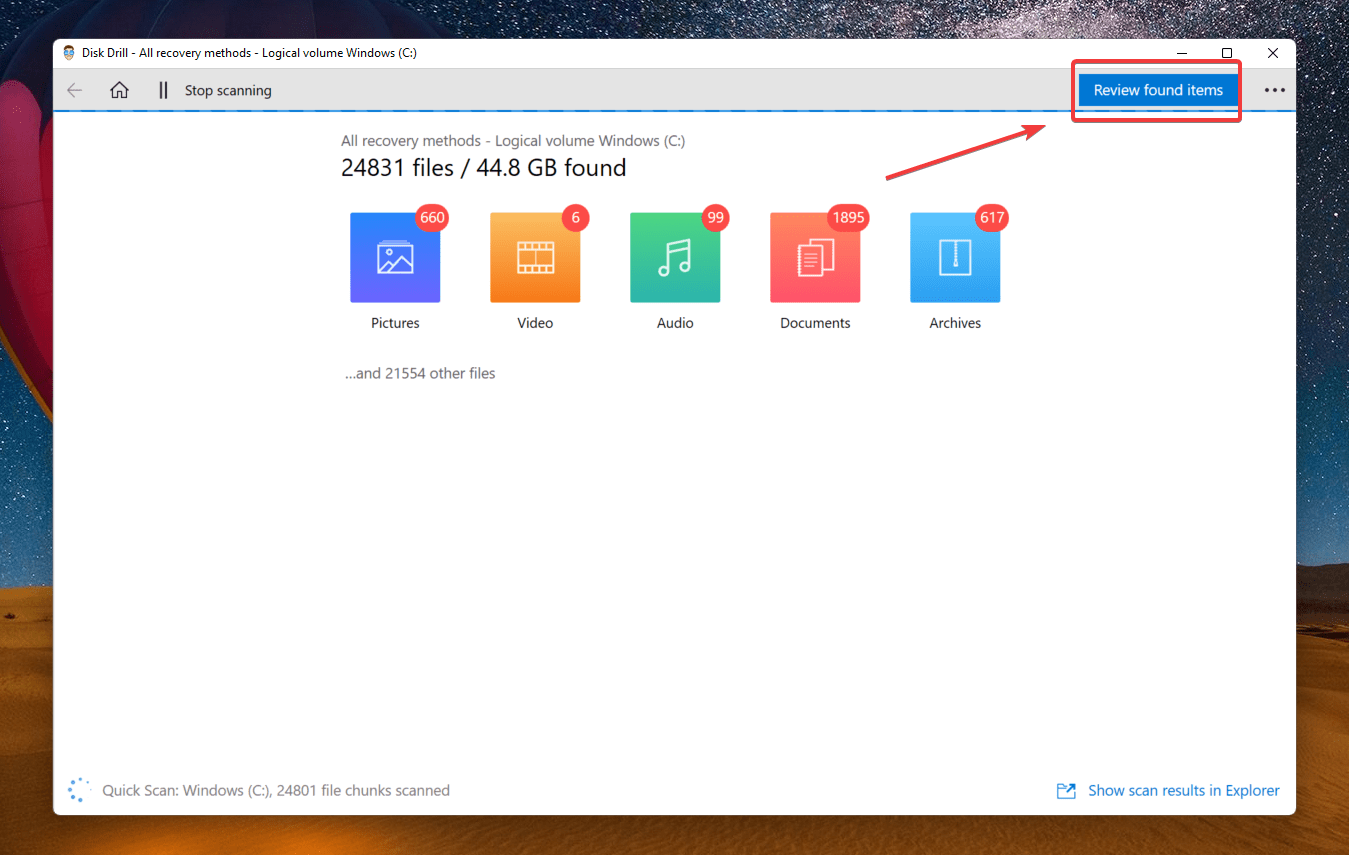This screenshot has width=1349, height=855.
Task: Select the Documents label text
Action: tap(815, 323)
